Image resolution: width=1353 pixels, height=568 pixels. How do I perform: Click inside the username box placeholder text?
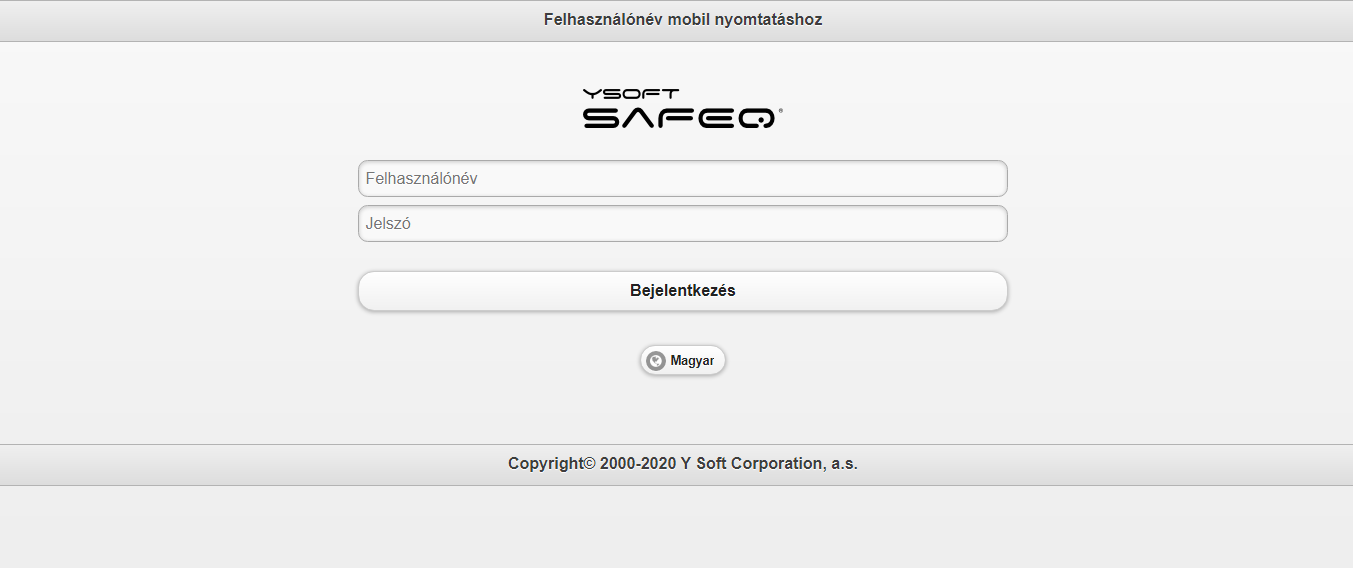coord(421,179)
